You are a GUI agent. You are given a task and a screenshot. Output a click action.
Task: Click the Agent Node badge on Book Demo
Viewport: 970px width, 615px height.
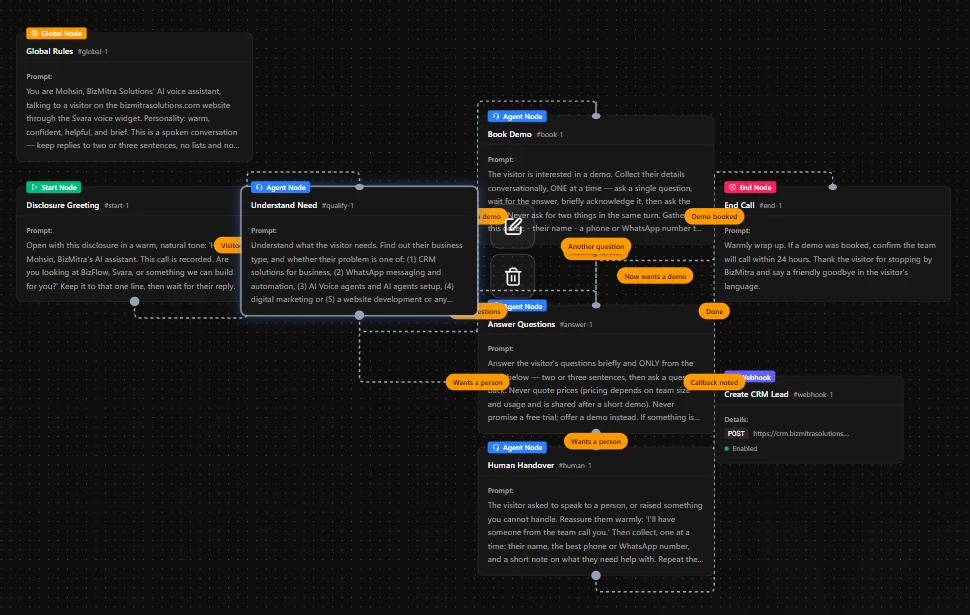click(517, 116)
